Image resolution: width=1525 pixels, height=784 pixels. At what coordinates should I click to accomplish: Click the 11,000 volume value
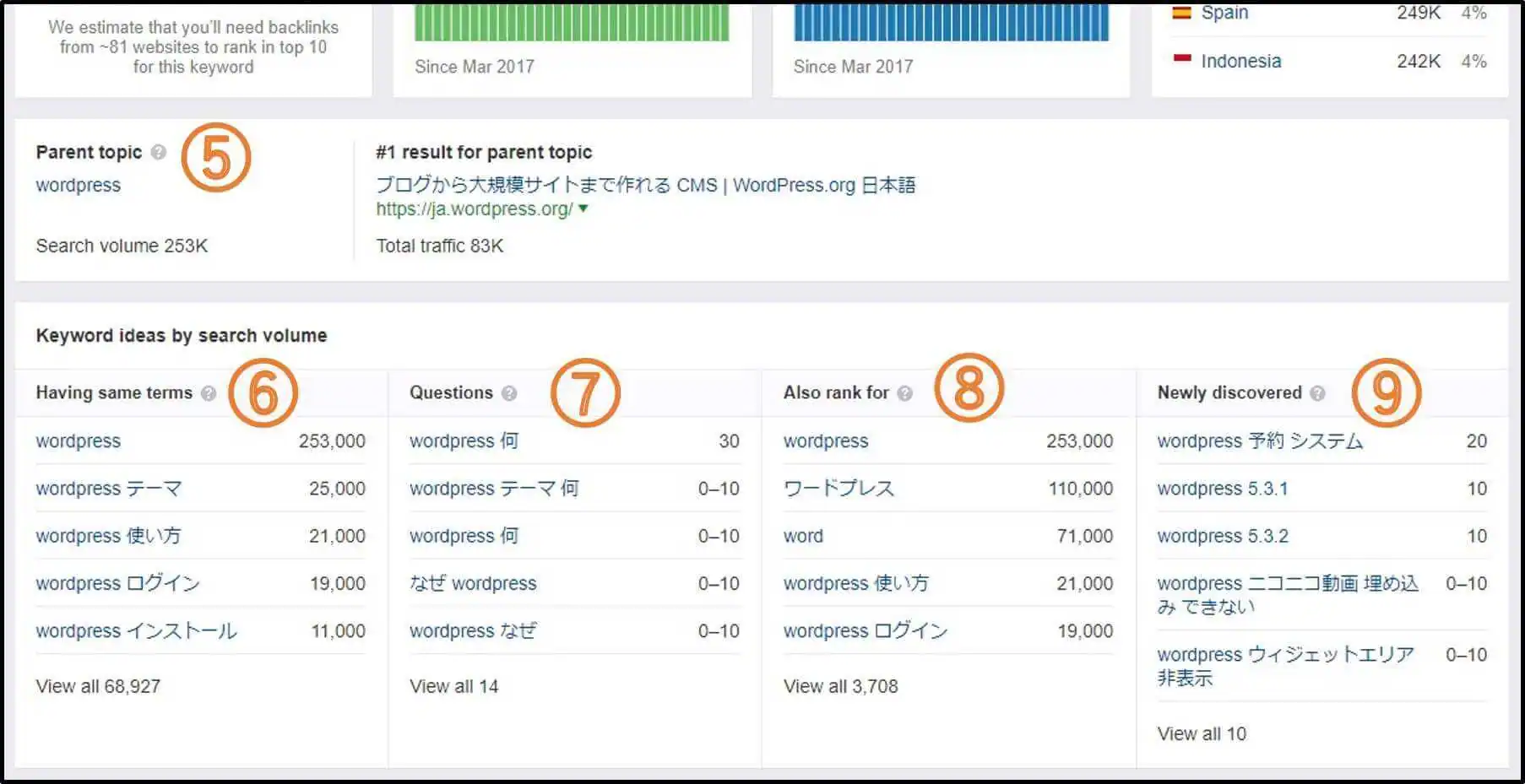click(338, 631)
